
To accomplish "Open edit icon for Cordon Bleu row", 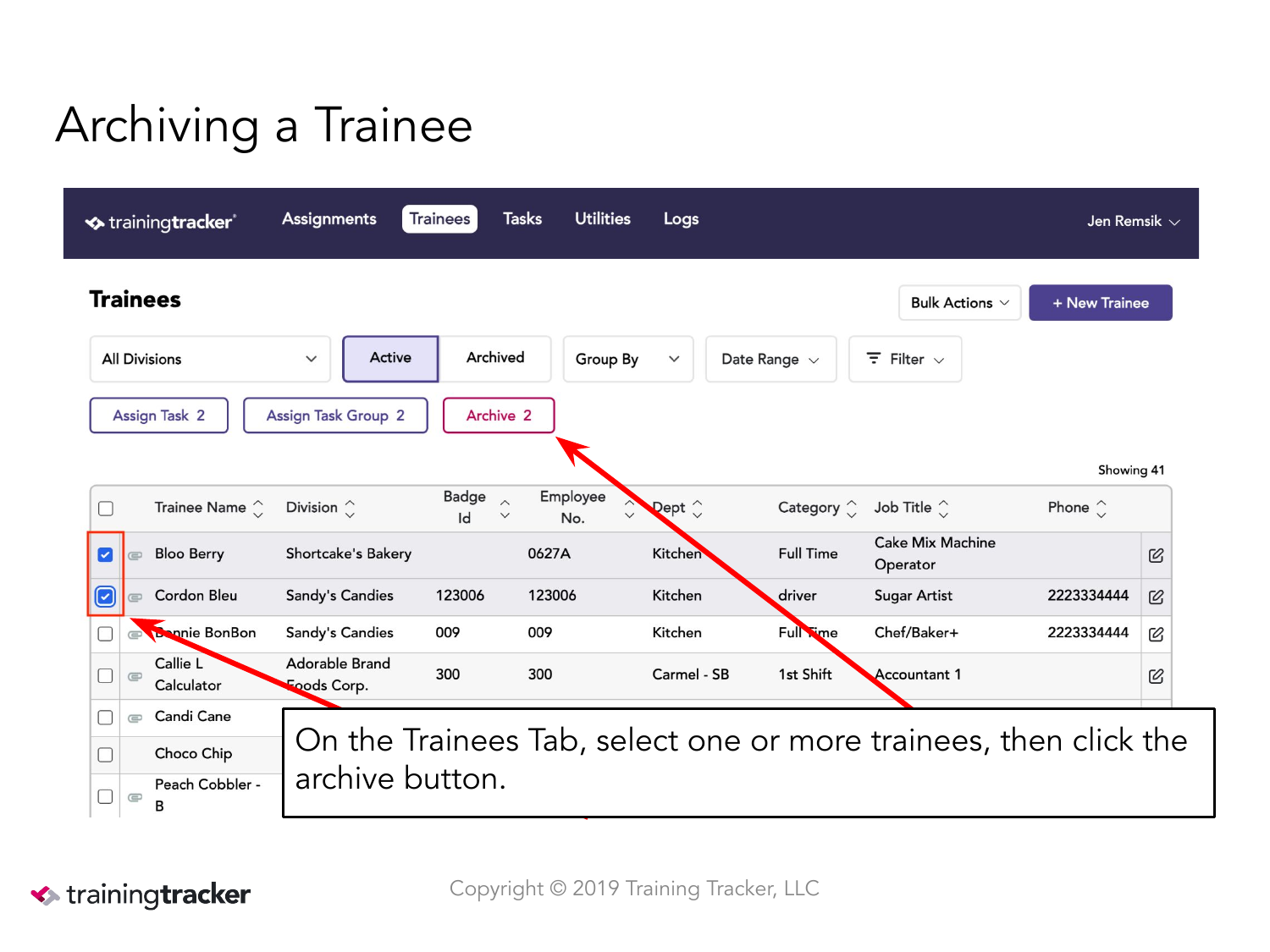I will [1156, 597].
